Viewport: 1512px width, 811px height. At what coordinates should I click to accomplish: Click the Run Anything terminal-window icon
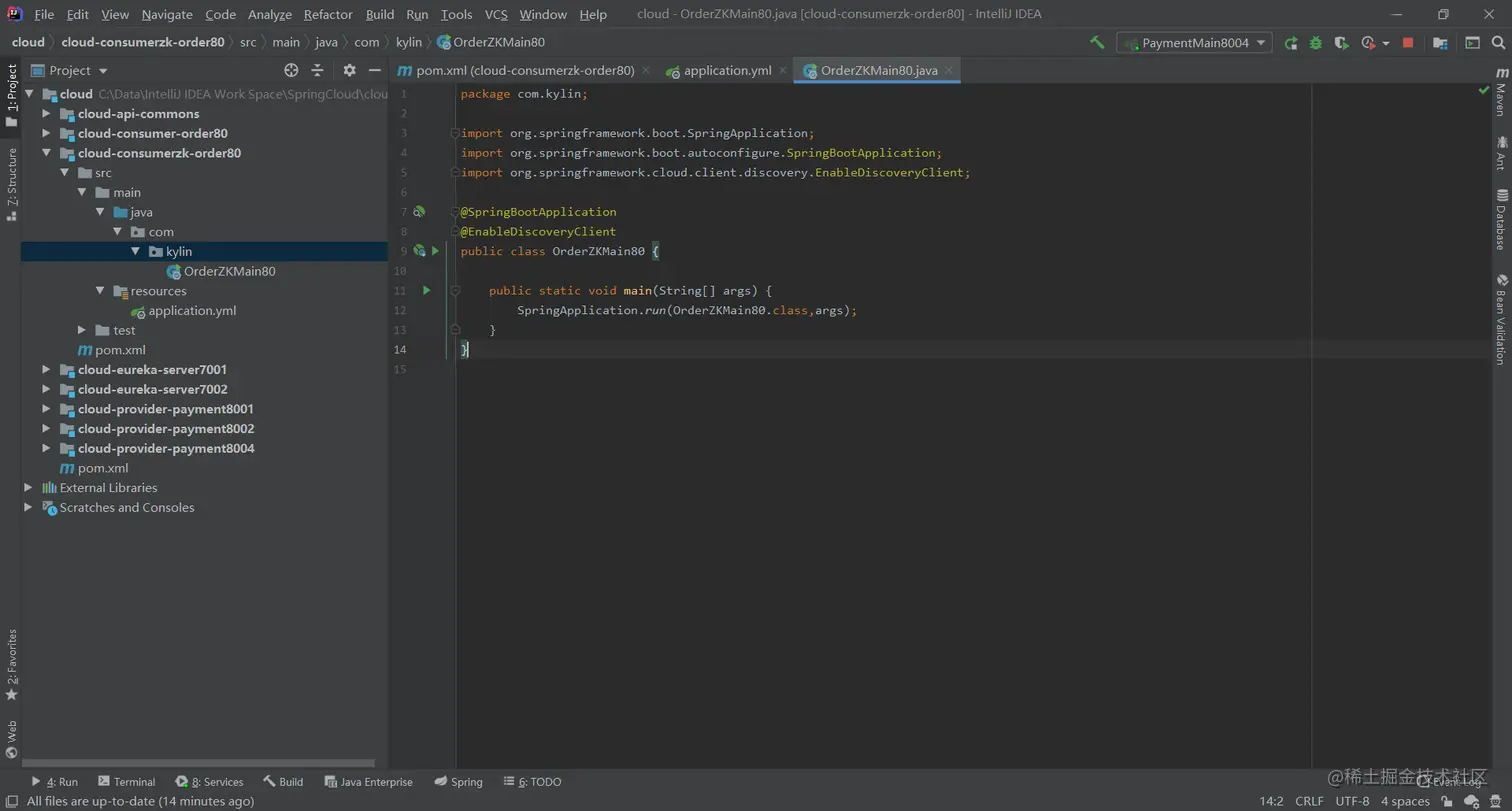(1472, 43)
